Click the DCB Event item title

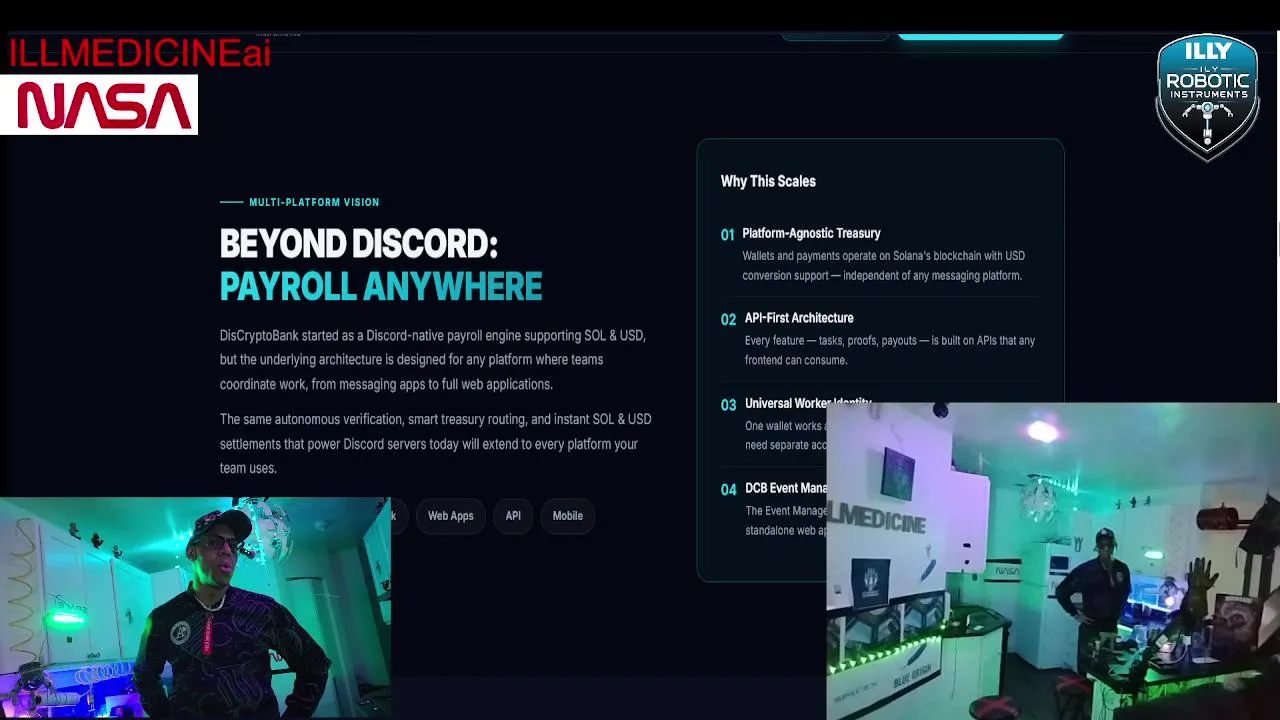click(786, 488)
